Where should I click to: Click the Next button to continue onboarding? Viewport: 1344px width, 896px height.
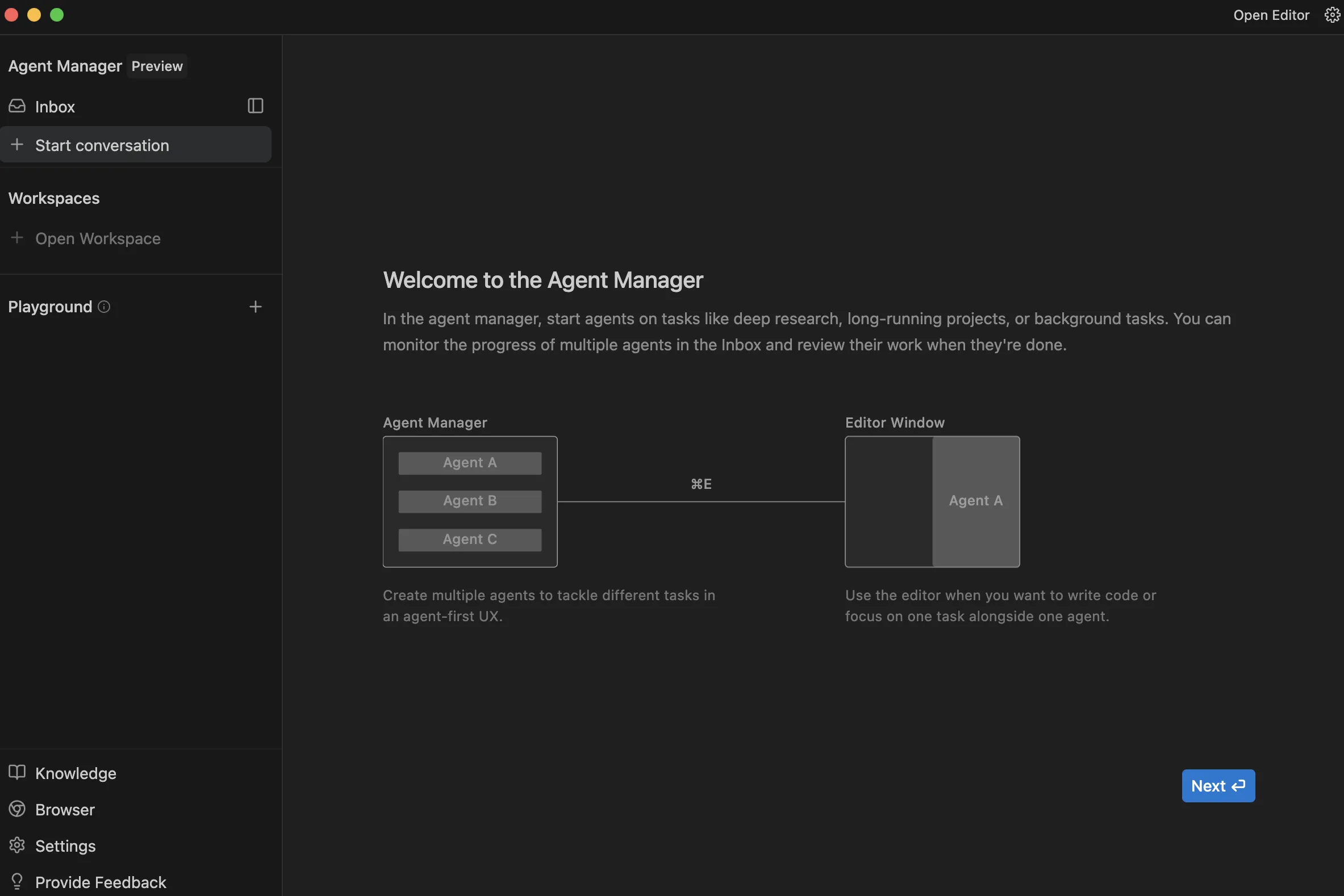1218,786
